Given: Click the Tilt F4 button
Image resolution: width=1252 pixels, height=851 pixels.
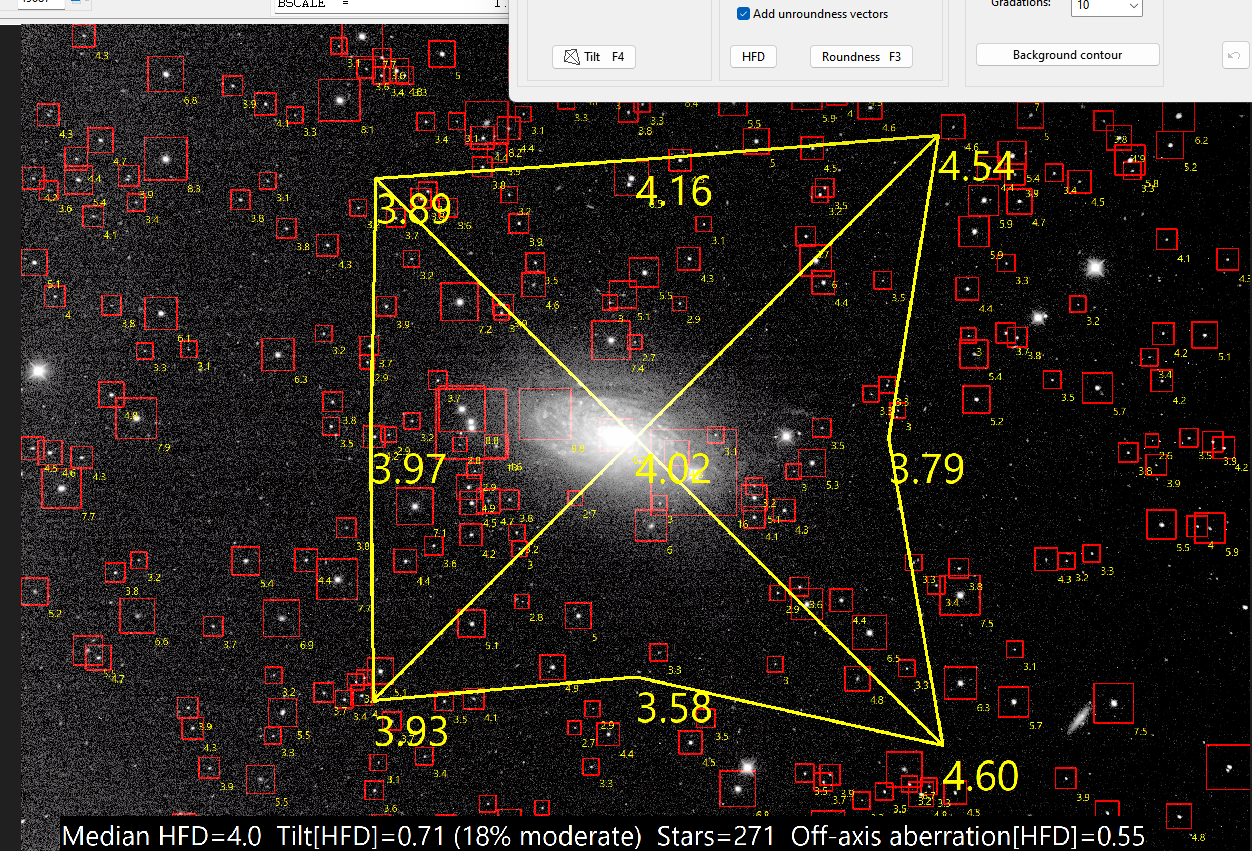Looking at the screenshot, I should pyautogui.click(x=593, y=57).
